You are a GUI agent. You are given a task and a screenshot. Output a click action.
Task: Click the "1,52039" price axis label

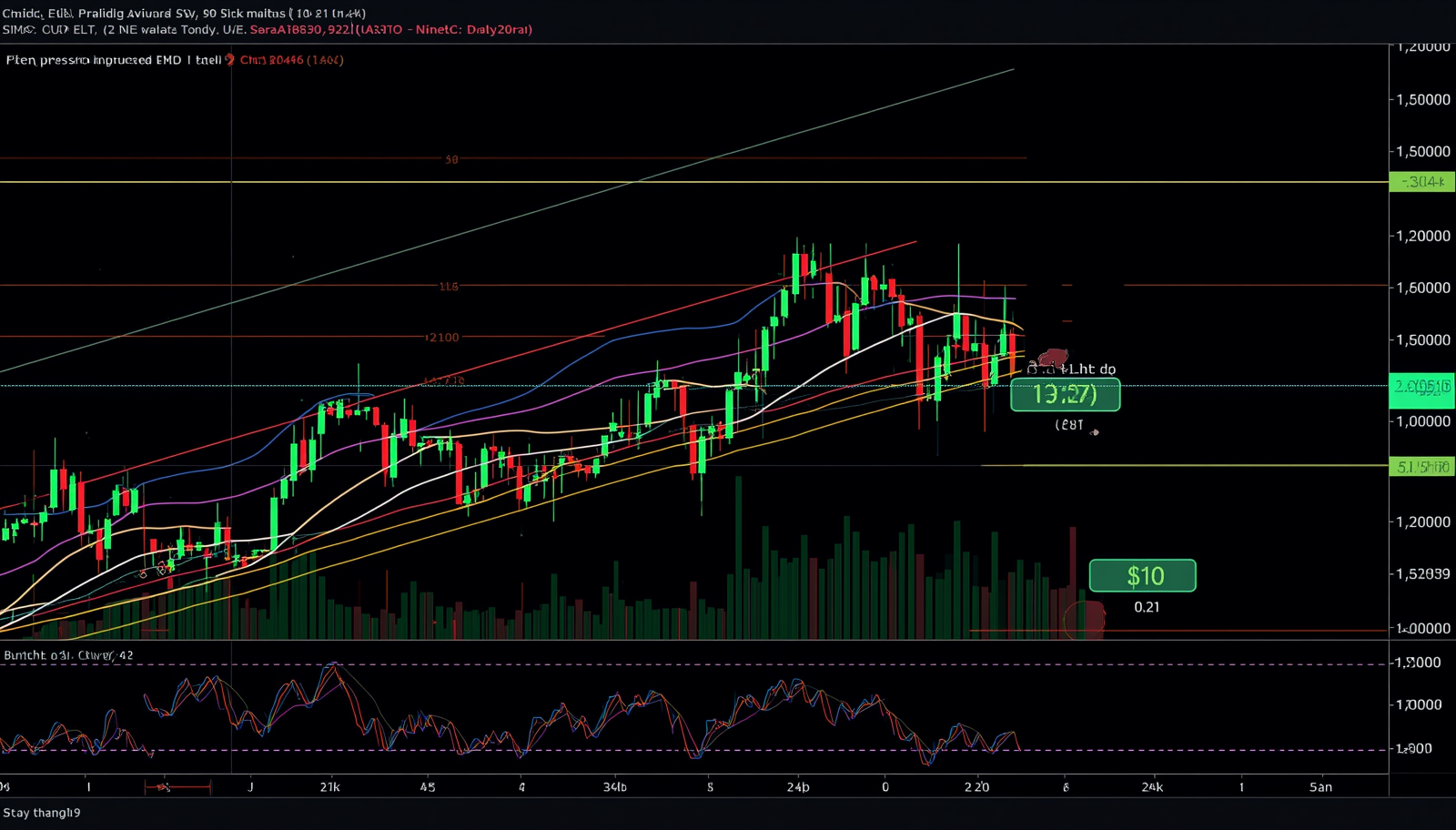click(x=1423, y=573)
